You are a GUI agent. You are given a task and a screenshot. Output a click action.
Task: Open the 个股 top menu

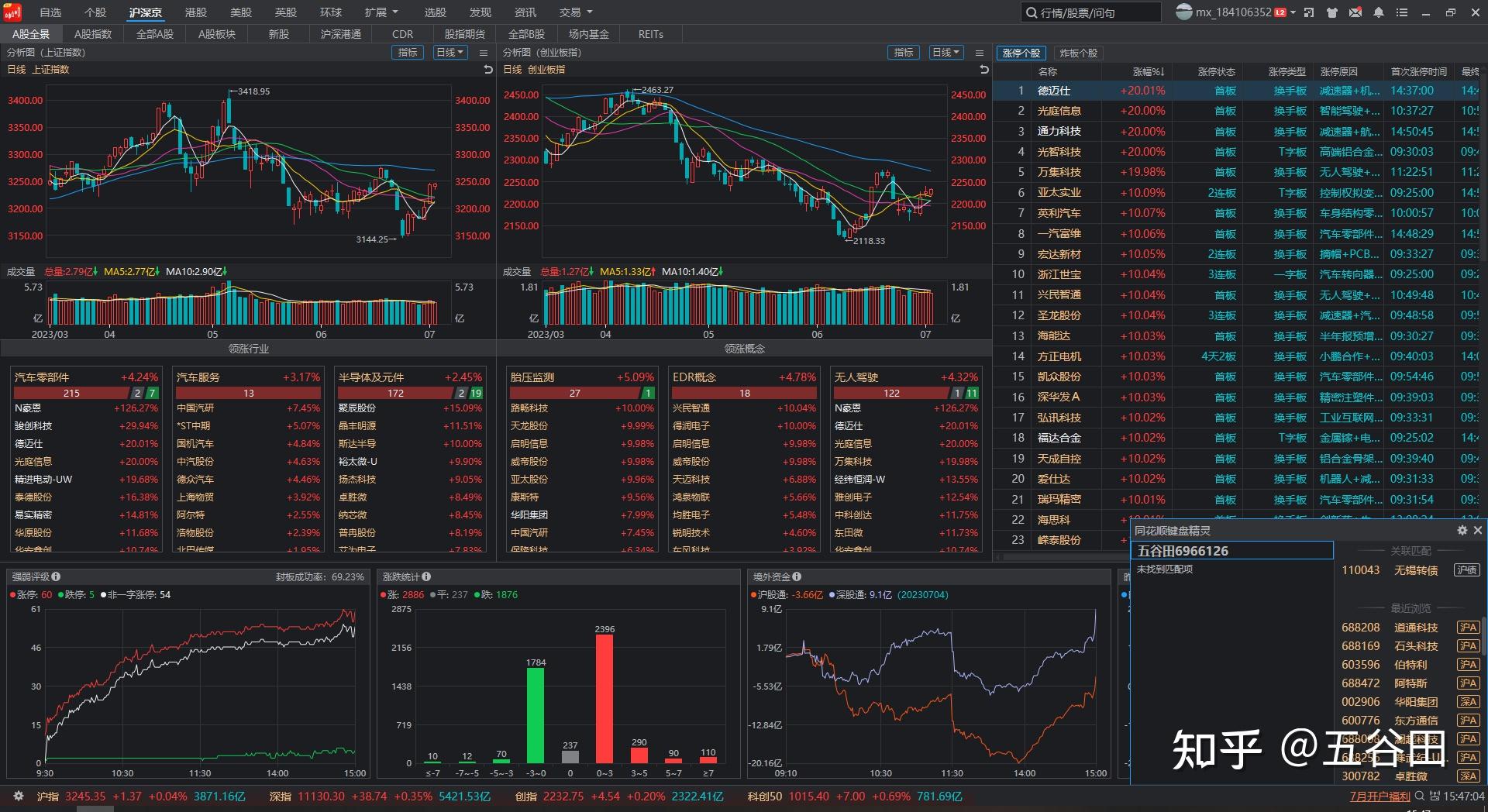coord(95,12)
